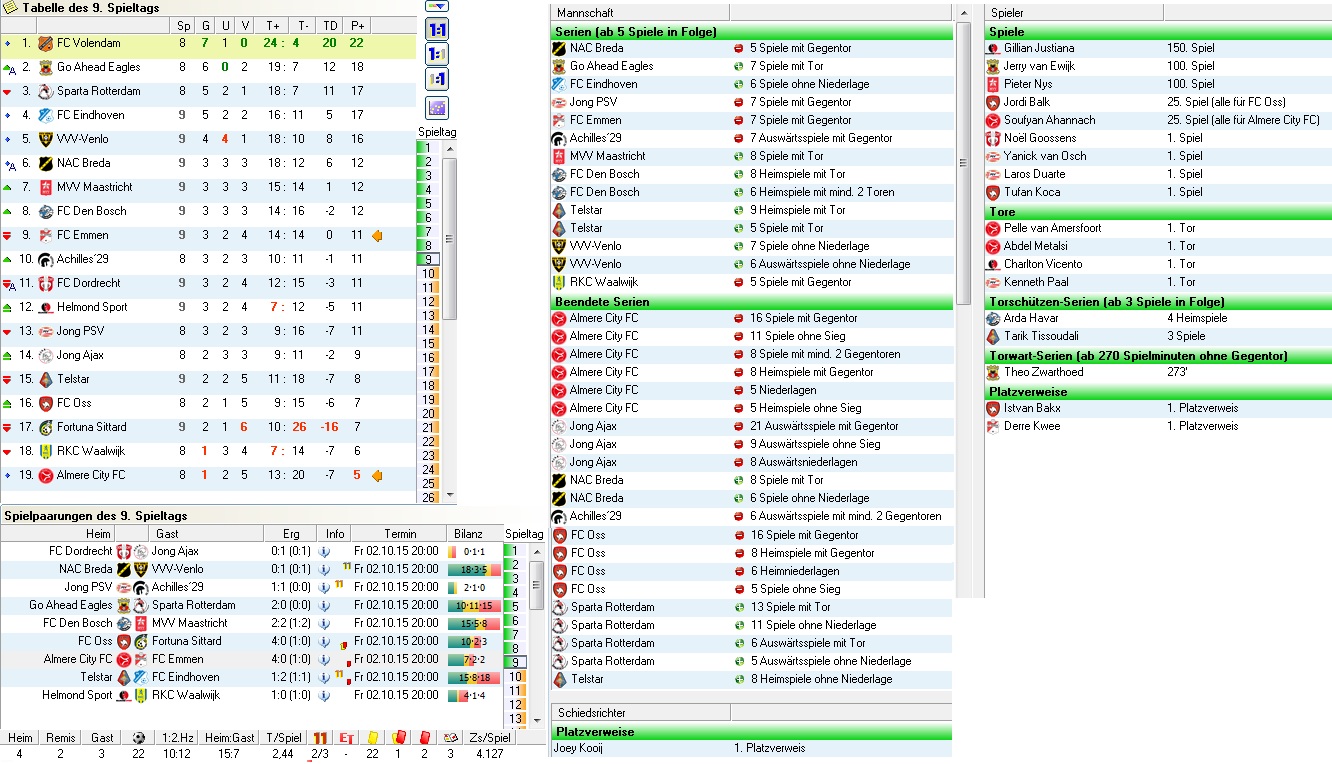Select the streak row '21 Auswärtsspiele mit Gegentor'
The height and width of the screenshot is (764, 1332).
(x=752, y=426)
